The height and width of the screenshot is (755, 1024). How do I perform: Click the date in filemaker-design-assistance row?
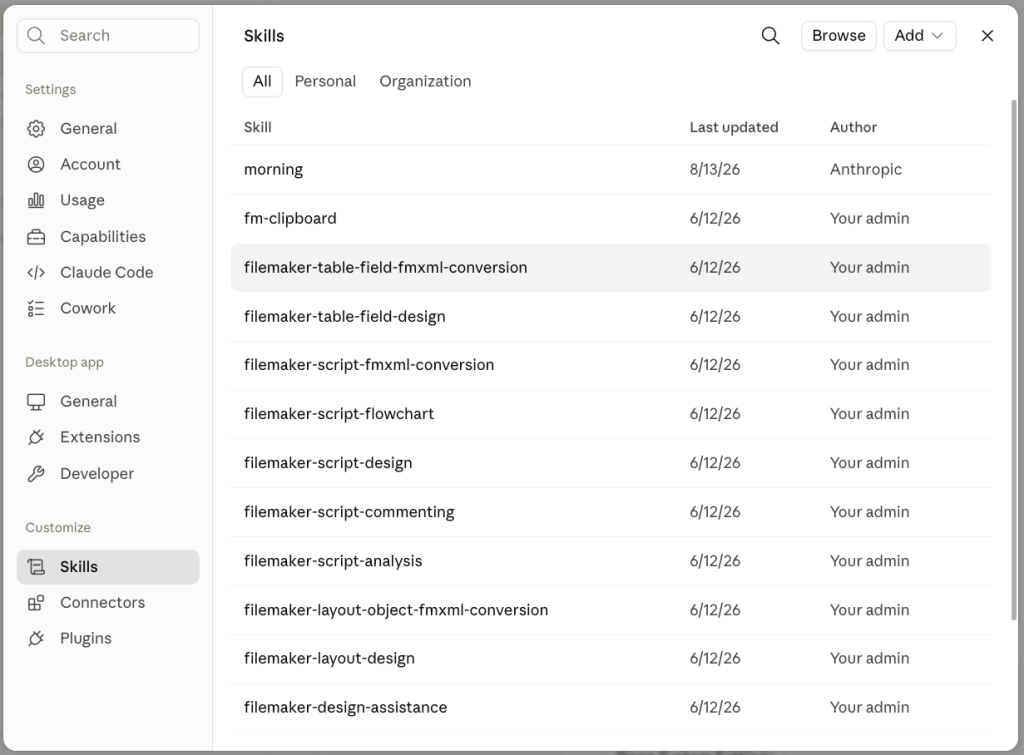714,707
